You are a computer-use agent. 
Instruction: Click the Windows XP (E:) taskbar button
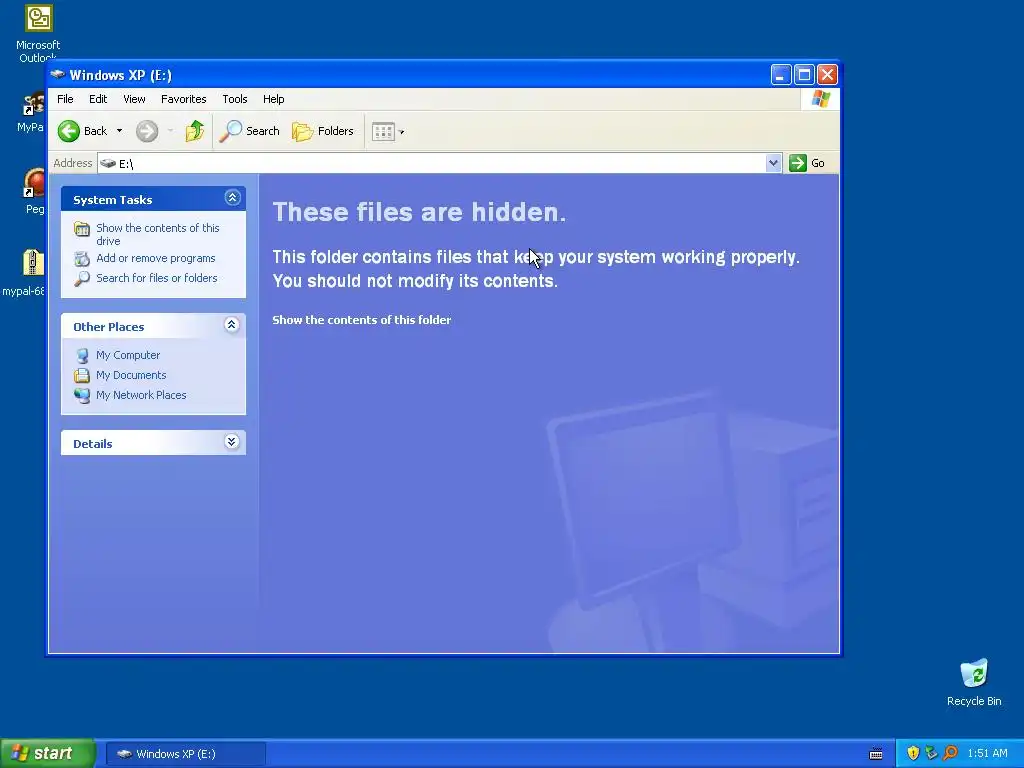pyautogui.click(x=185, y=754)
